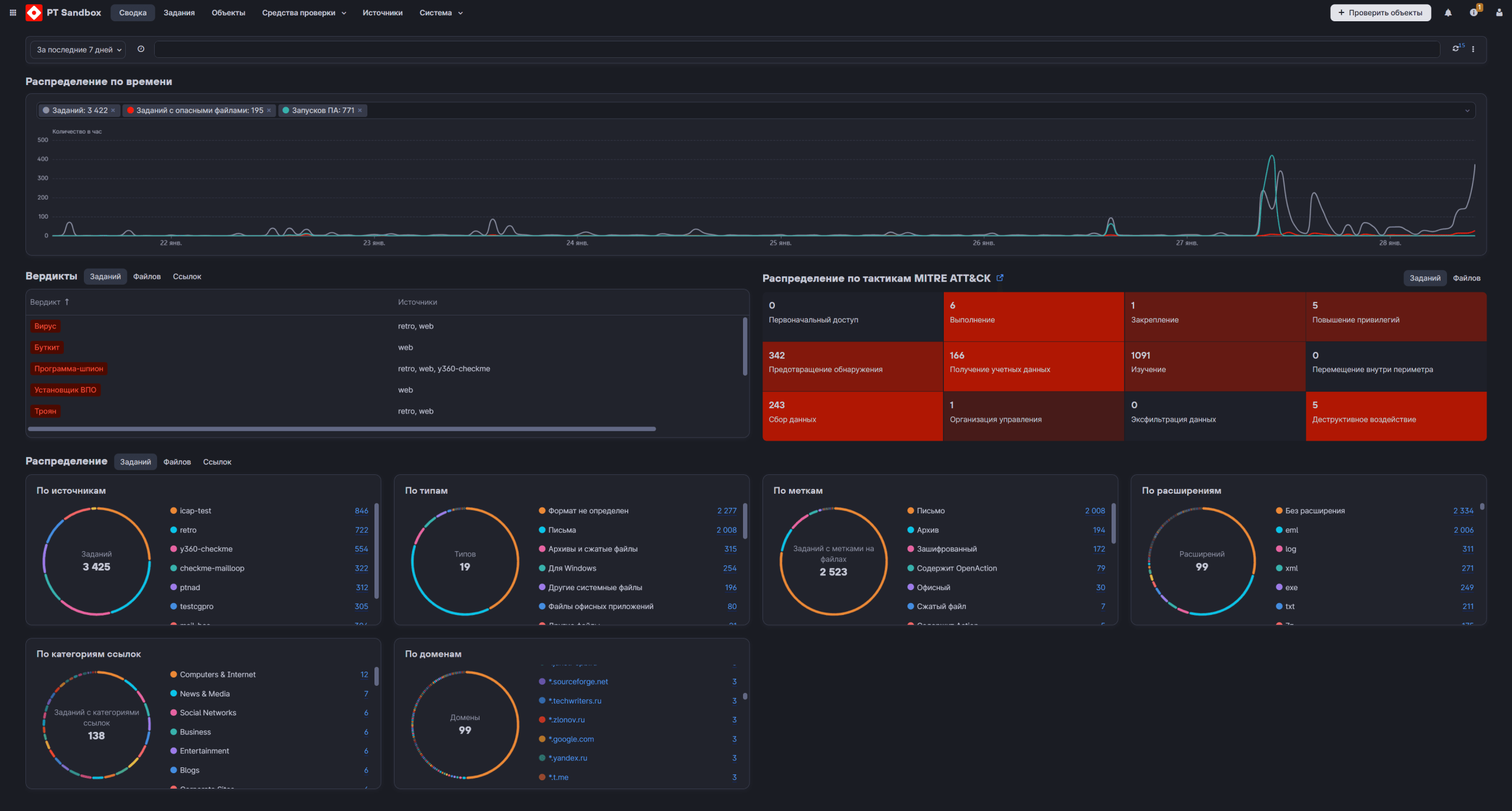Click the auto-refresh icon in filter bar

coord(1456,49)
